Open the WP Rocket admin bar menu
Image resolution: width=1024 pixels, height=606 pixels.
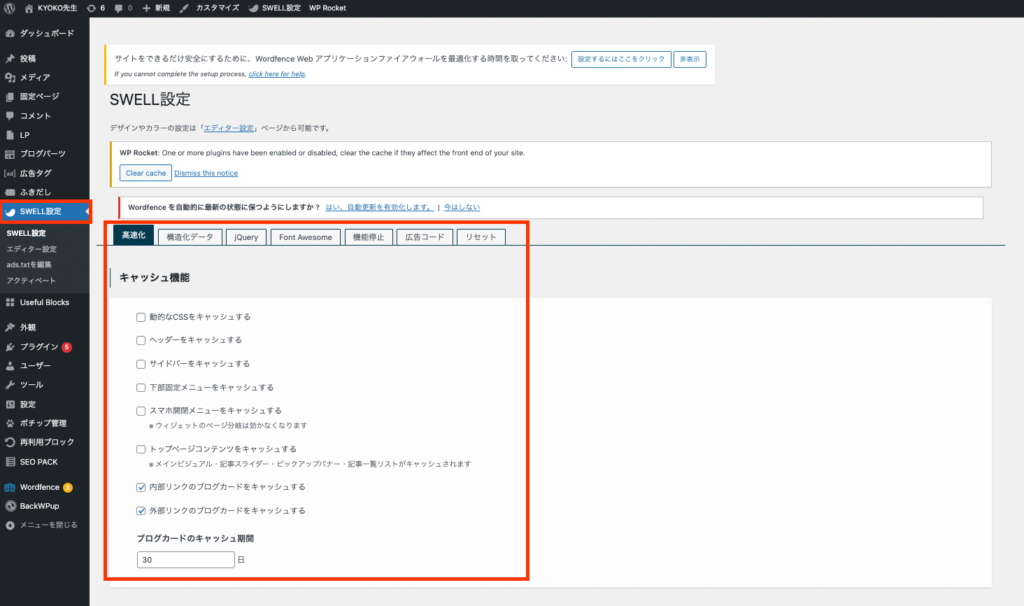[x=328, y=8]
